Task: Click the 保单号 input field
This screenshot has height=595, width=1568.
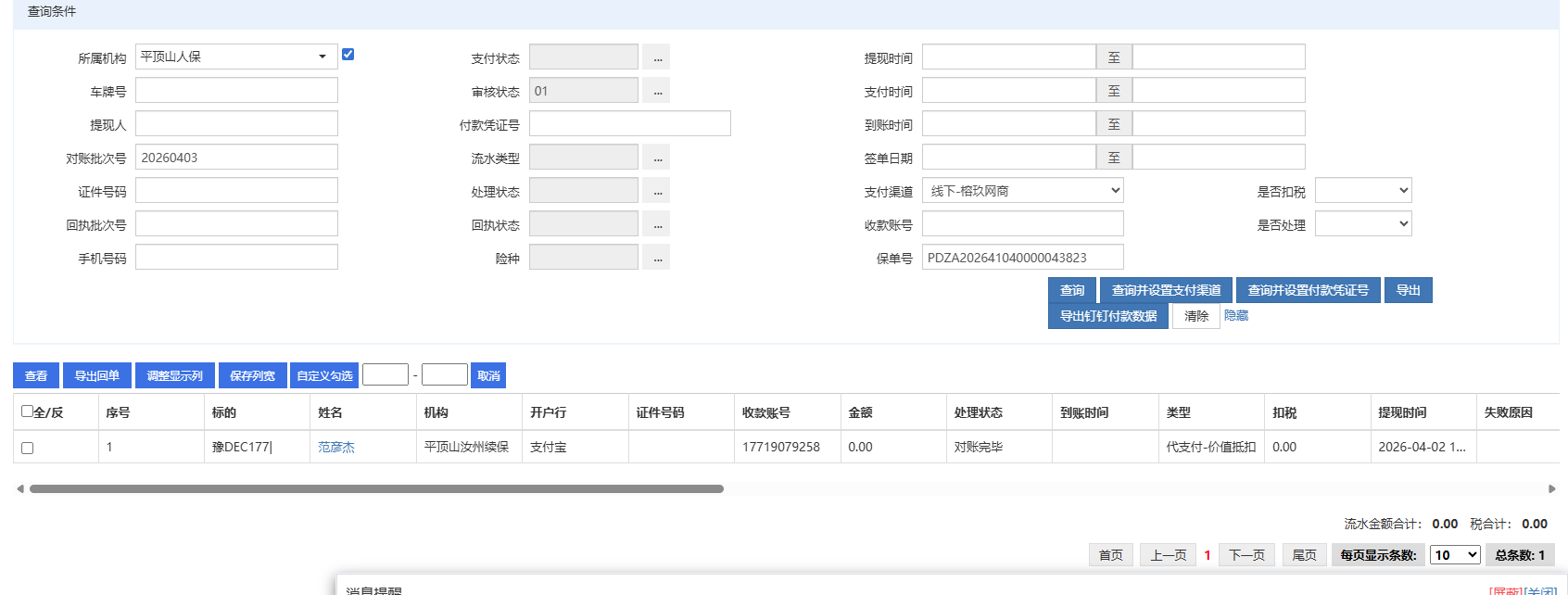Action: [x=1022, y=258]
